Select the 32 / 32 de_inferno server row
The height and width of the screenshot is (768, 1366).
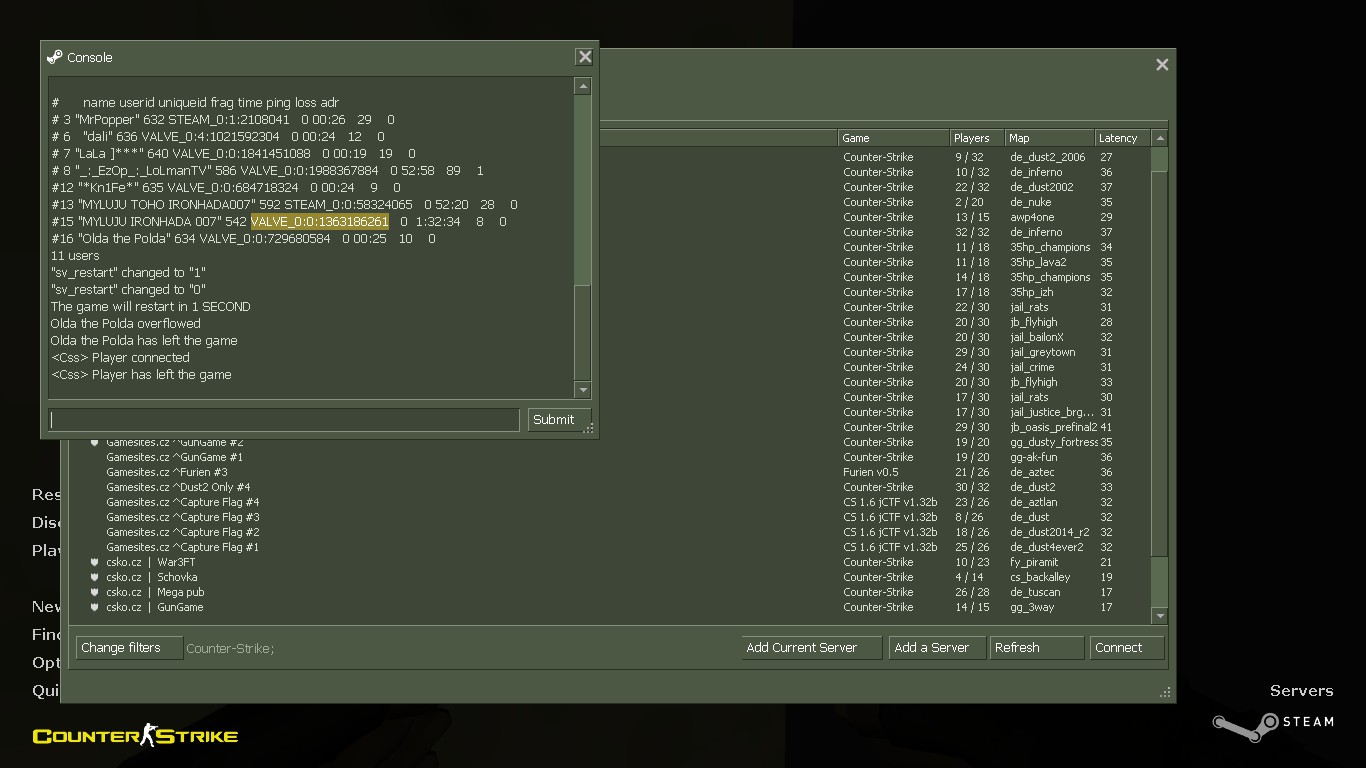tap(875, 232)
